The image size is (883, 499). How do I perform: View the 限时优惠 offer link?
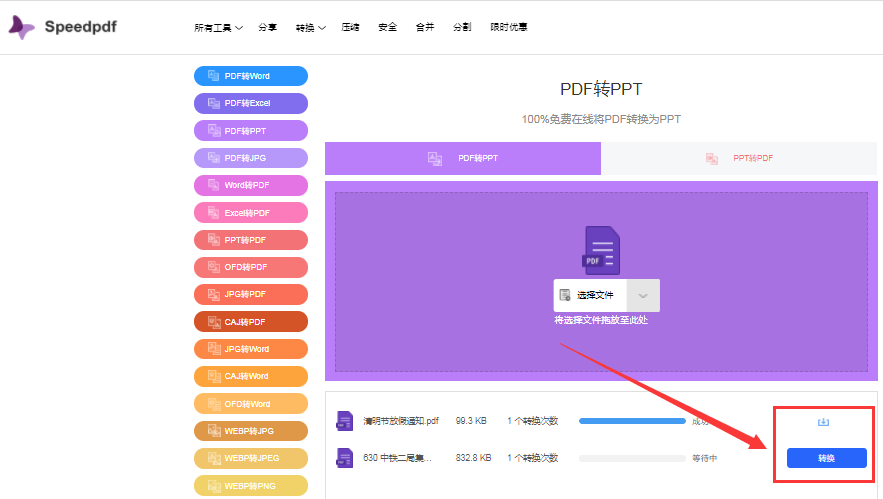[509, 27]
